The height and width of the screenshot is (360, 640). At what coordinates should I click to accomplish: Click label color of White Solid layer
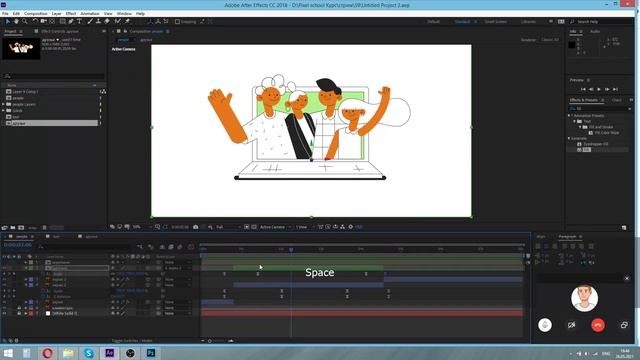coord(31,313)
